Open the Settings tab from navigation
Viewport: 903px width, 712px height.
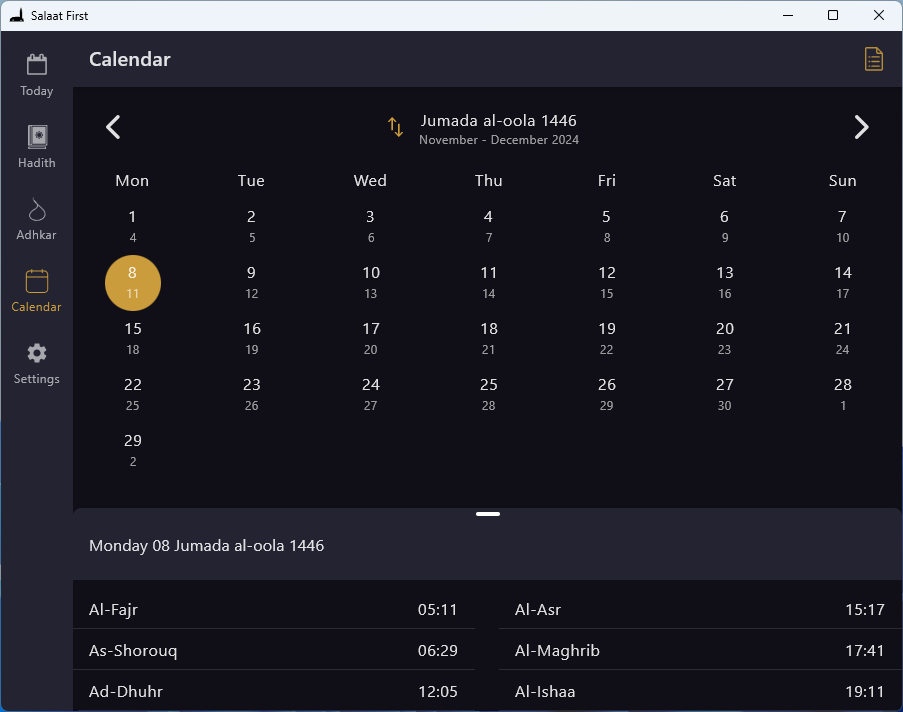36,362
